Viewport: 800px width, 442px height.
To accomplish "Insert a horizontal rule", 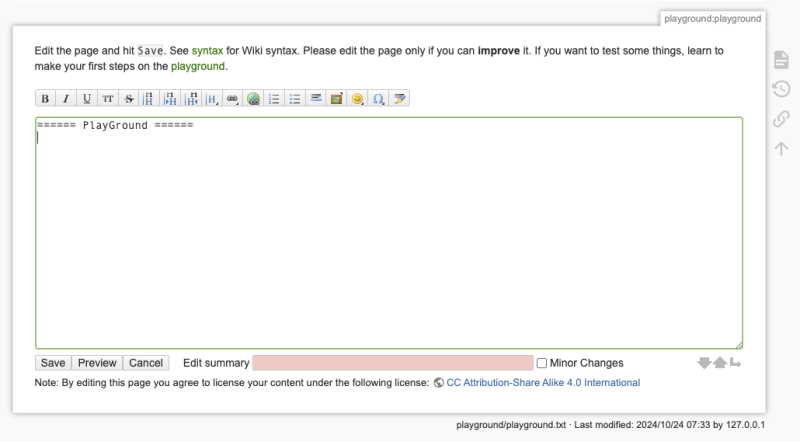I will (316, 98).
